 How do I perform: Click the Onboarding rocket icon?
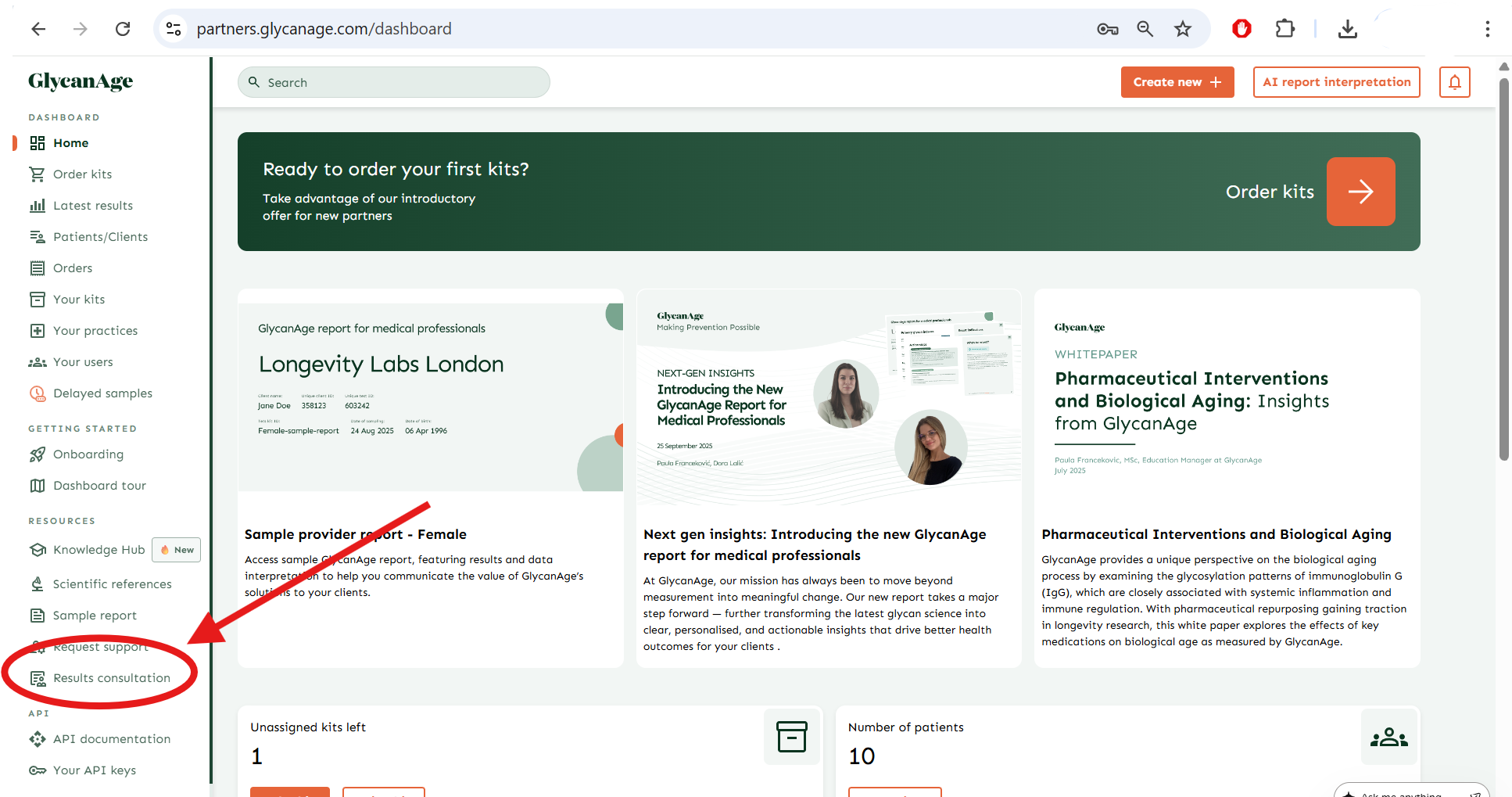37,454
